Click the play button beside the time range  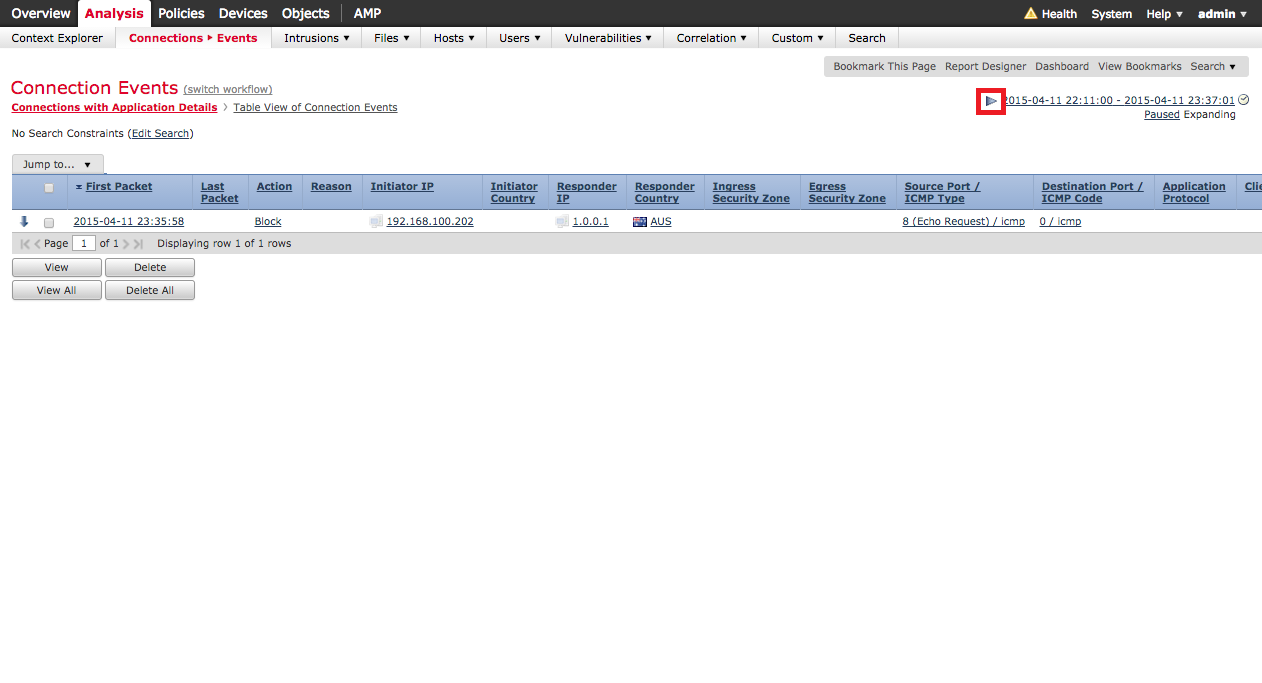tap(990, 101)
